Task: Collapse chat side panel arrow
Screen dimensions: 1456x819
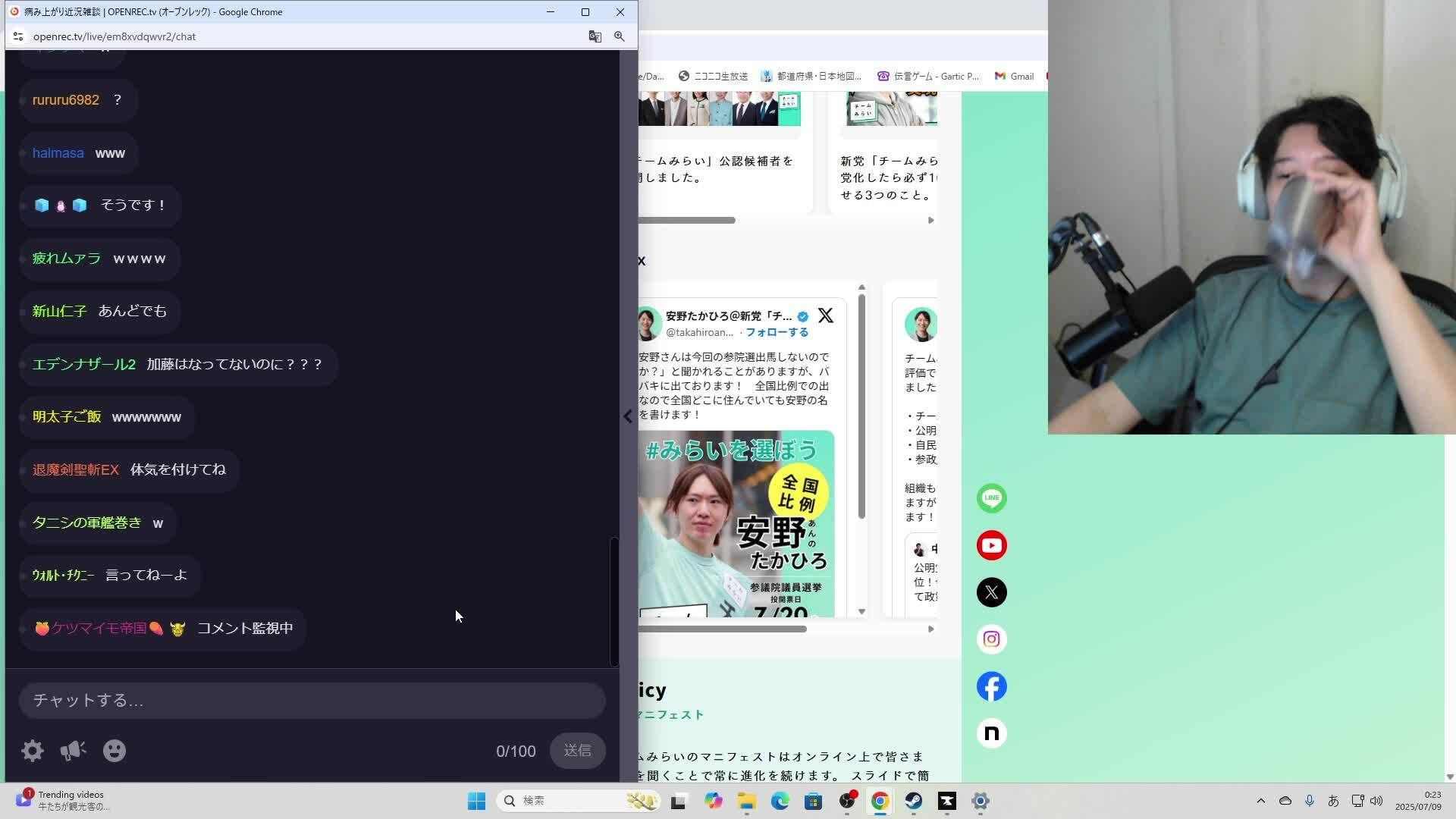Action: (x=628, y=416)
